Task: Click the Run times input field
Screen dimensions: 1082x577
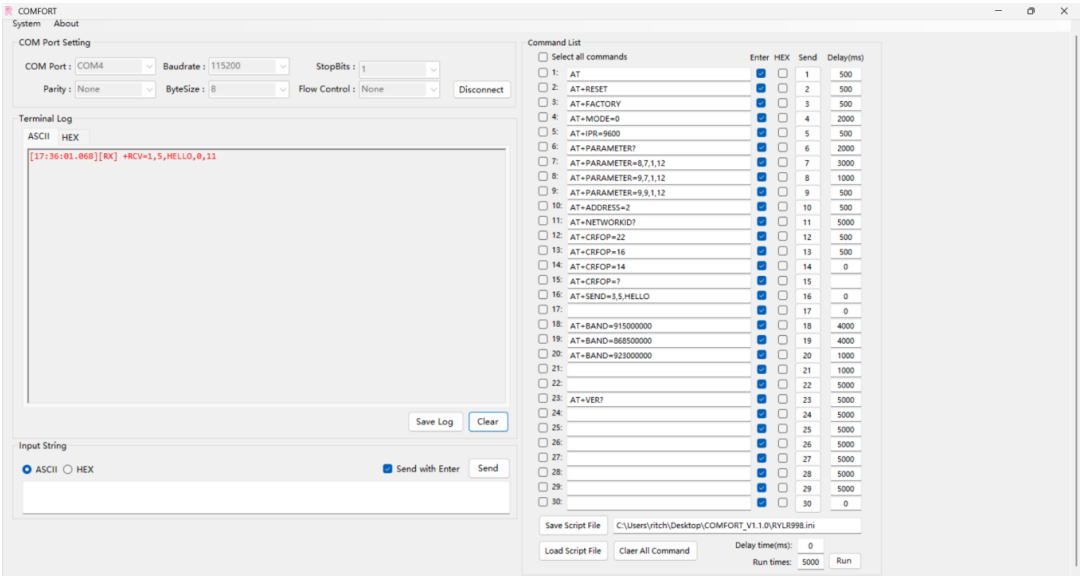Action: coord(810,562)
